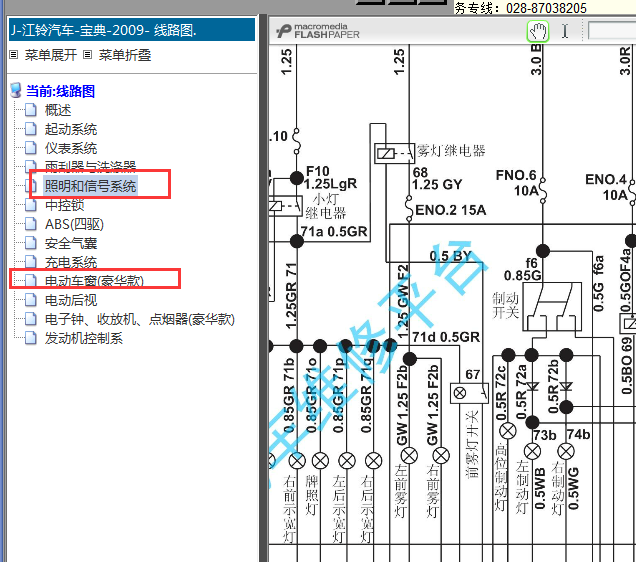Click the page icon next to 发动机控制系
Viewport: 636px width, 562px height.
coord(31,338)
